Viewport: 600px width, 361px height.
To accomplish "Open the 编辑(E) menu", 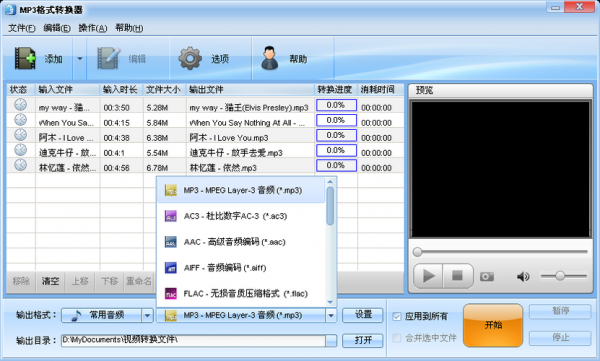I will (x=57, y=28).
